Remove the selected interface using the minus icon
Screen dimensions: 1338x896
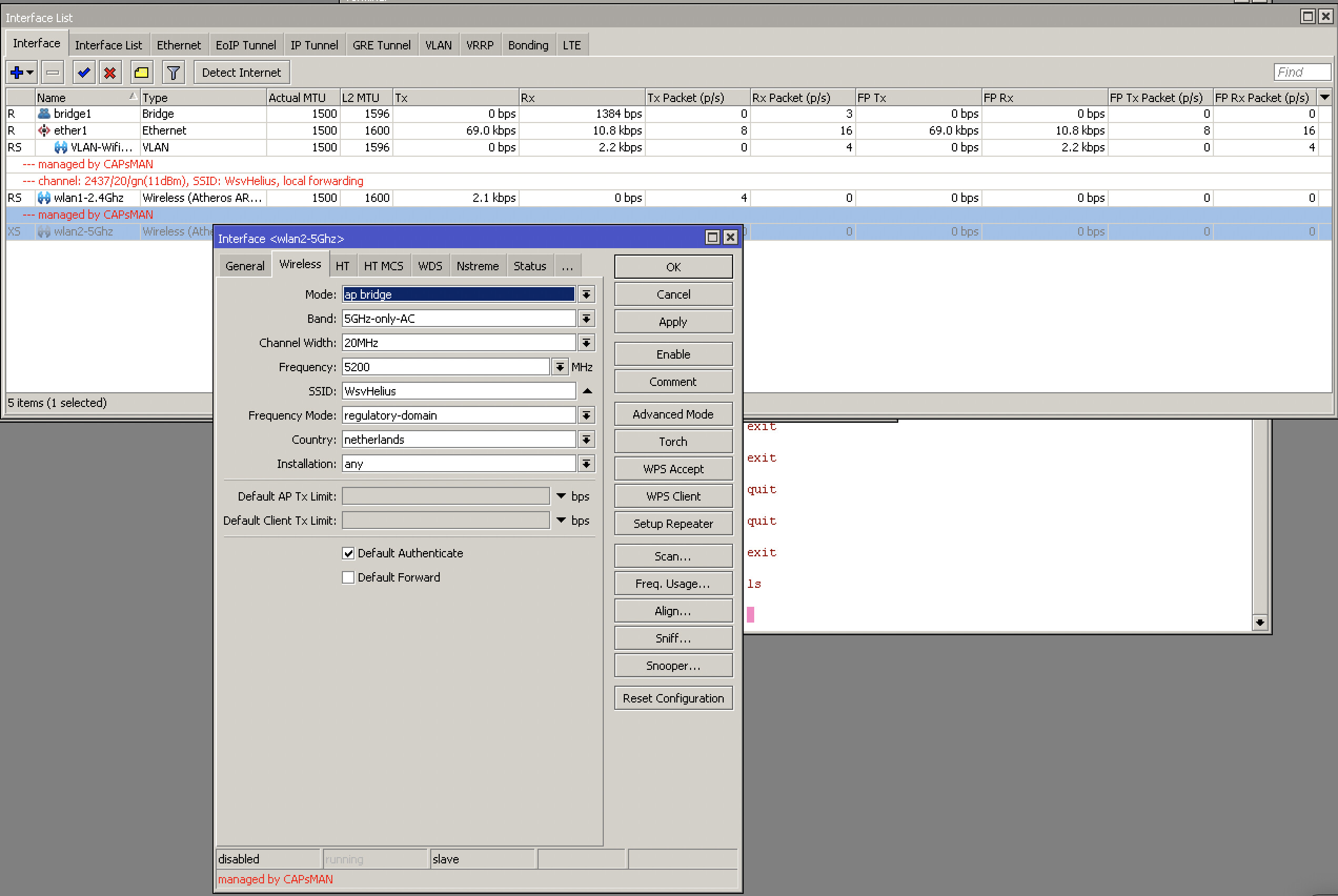tap(52, 72)
